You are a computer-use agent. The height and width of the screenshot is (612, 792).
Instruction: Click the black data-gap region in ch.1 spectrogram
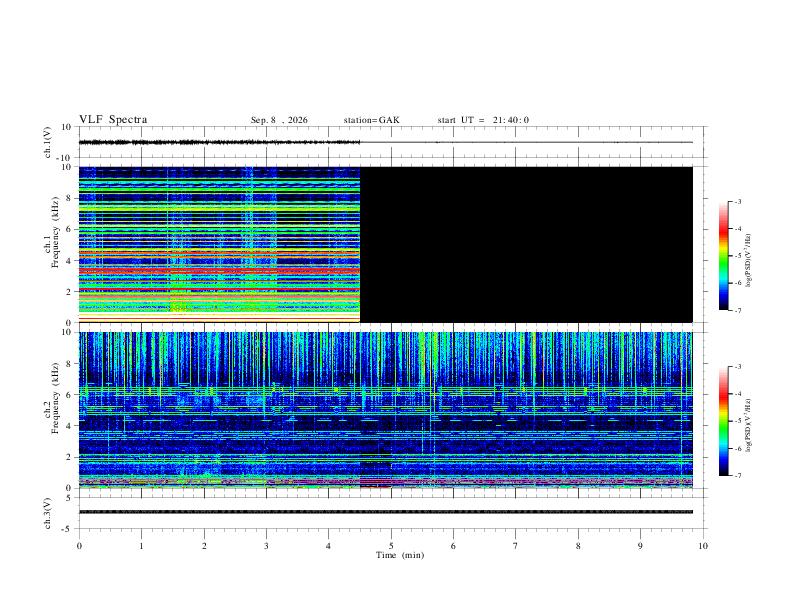coord(526,244)
